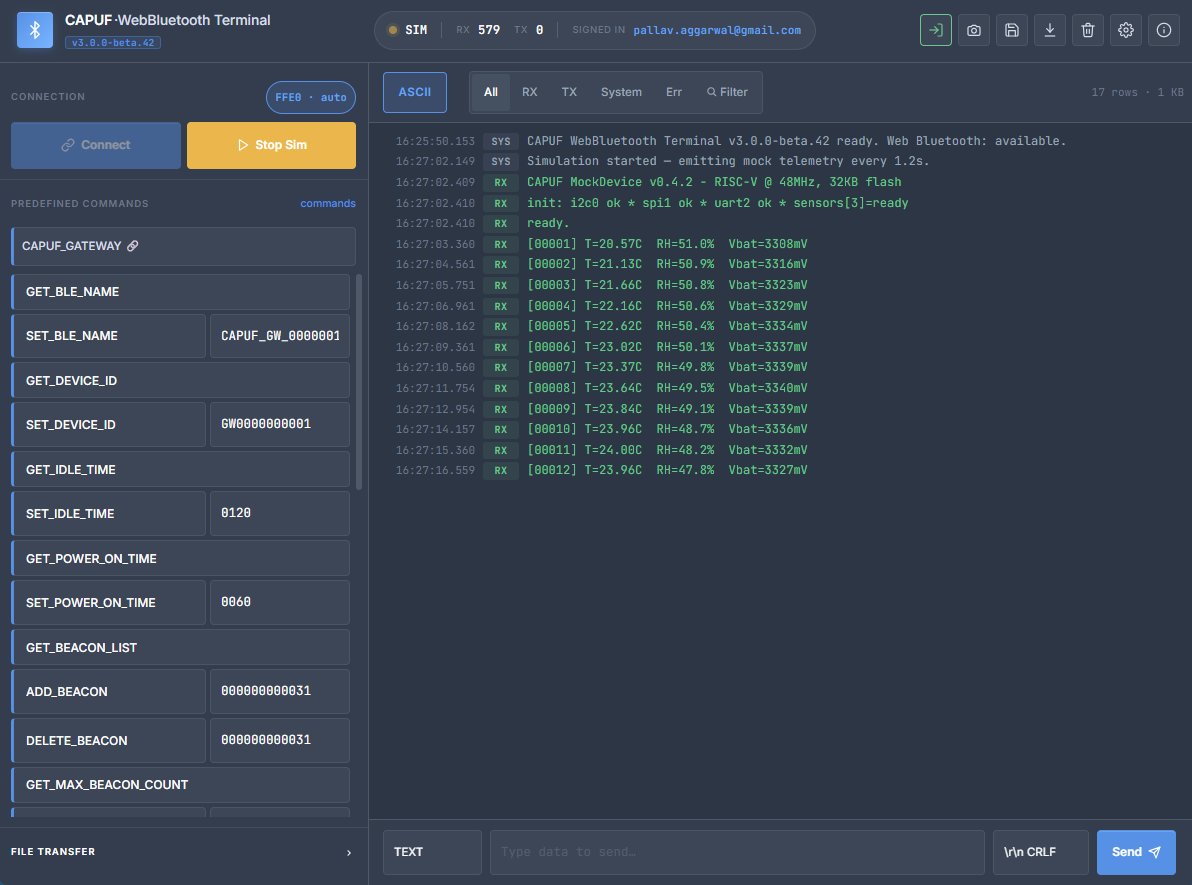Screen dimensions: 1192x885
Task: Run the GET_DEVICE_ID command
Action: (181, 381)
